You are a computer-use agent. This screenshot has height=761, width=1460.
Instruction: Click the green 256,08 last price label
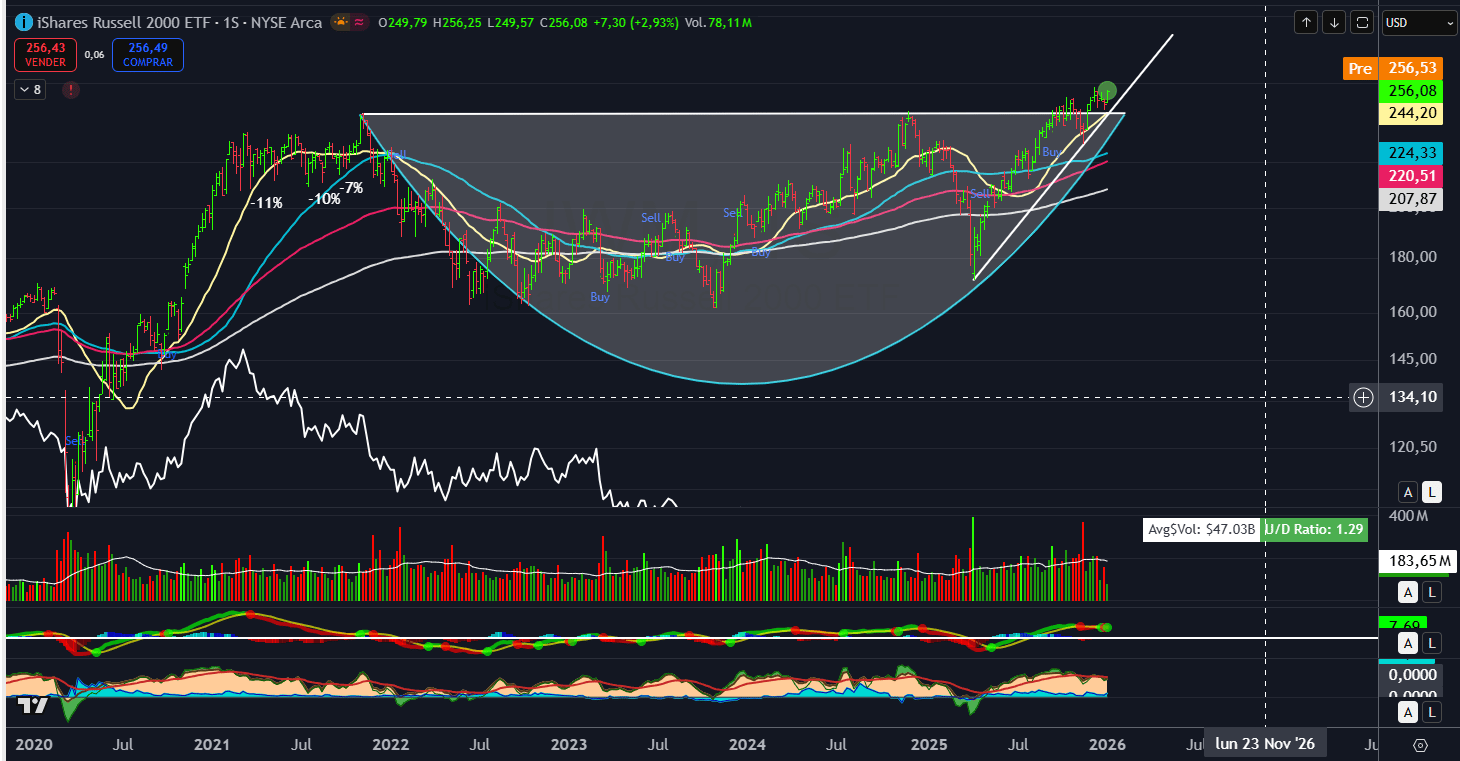pyautogui.click(x=1413, y=91)
